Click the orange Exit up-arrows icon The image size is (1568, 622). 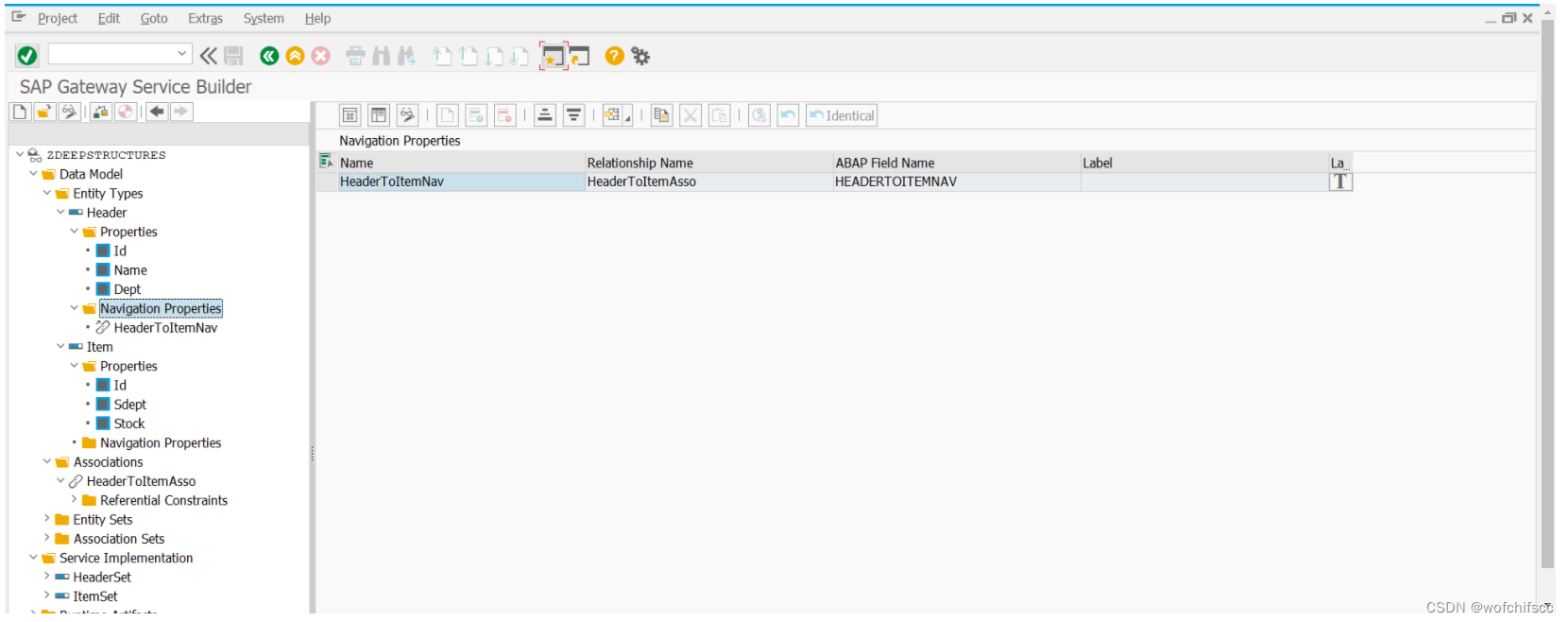[x=295, y=56]
